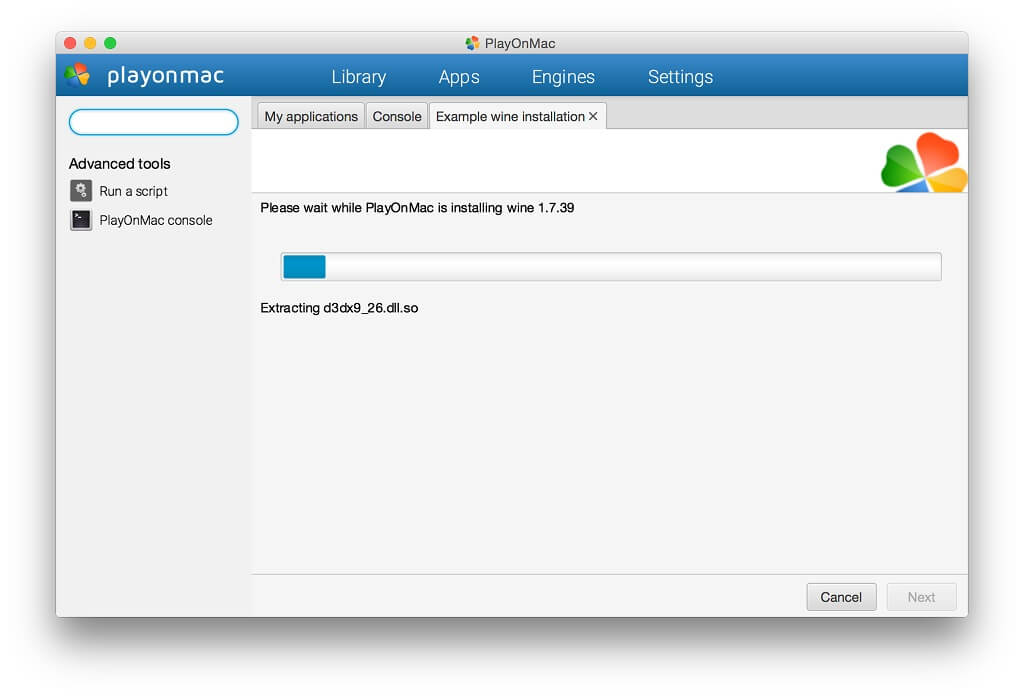Focus the sidebar search field

(153, 122)
